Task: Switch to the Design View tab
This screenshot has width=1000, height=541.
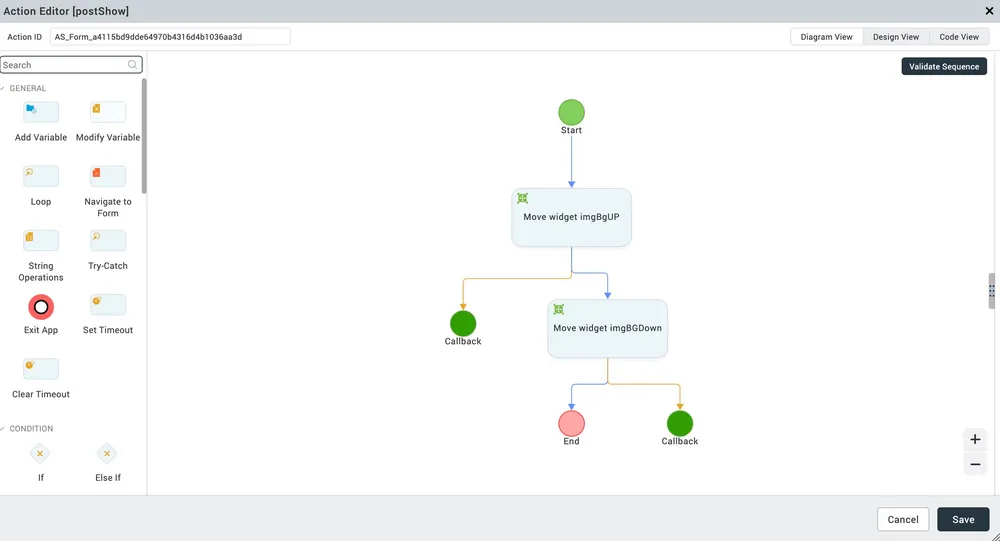Action: click(x=895, y=37)
